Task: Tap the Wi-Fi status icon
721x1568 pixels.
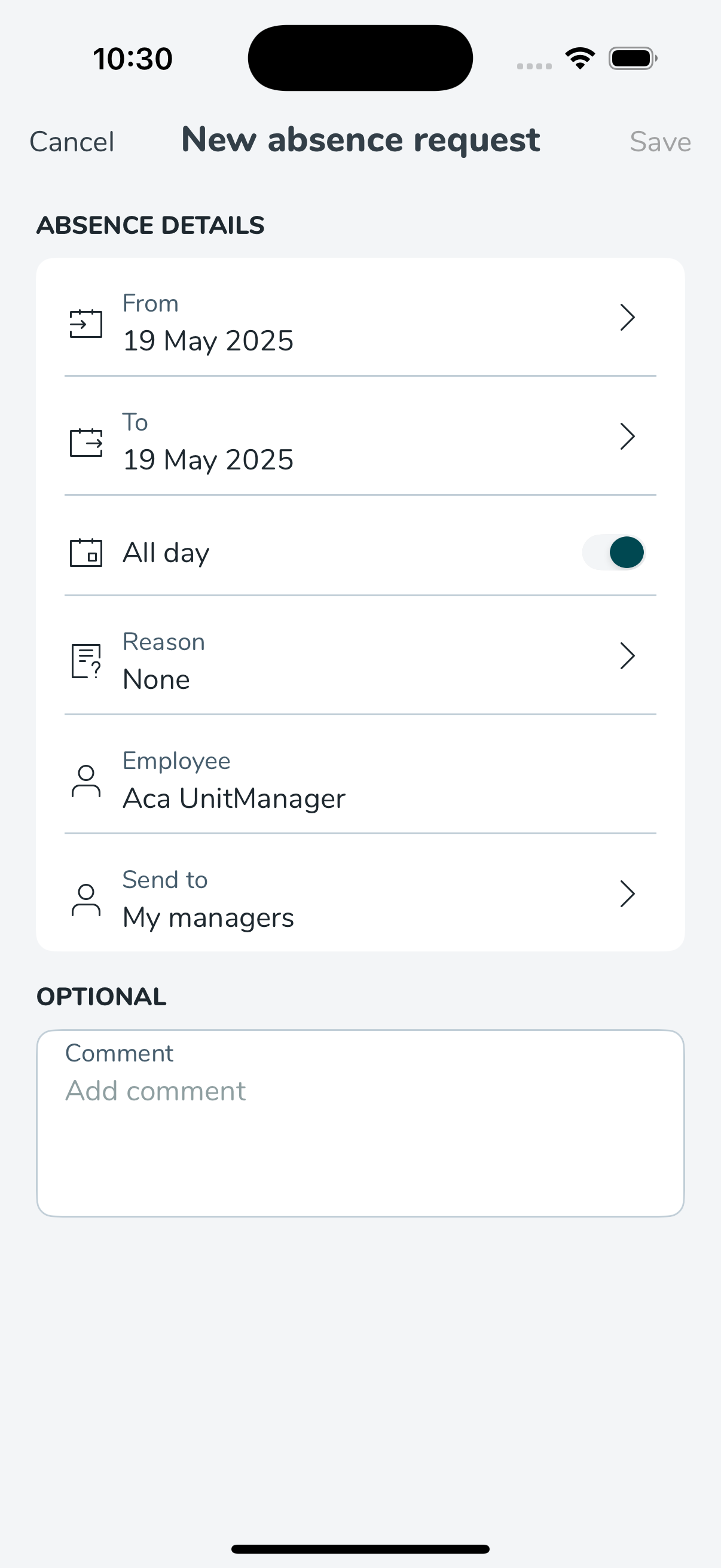Action: [x=580, y=59]
